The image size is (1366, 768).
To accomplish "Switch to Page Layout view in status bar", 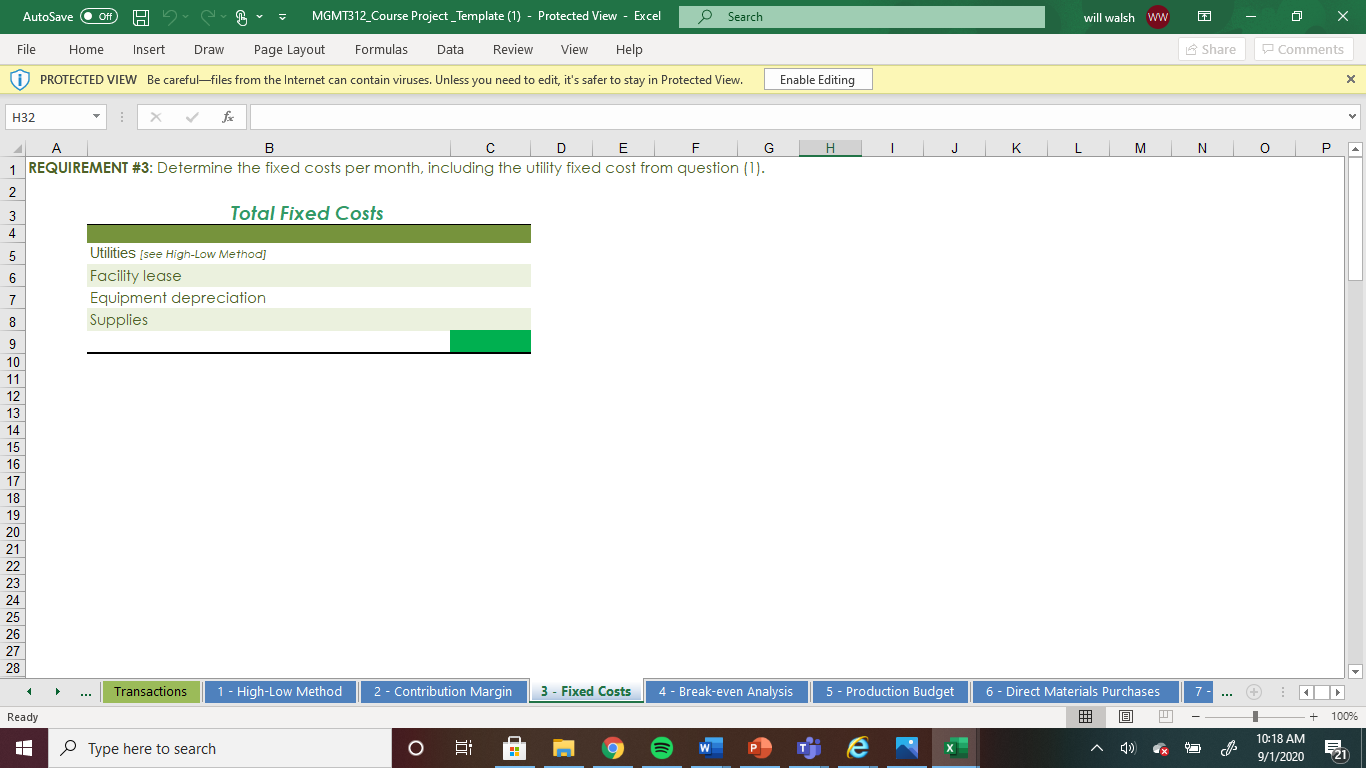I will 1124,716.
